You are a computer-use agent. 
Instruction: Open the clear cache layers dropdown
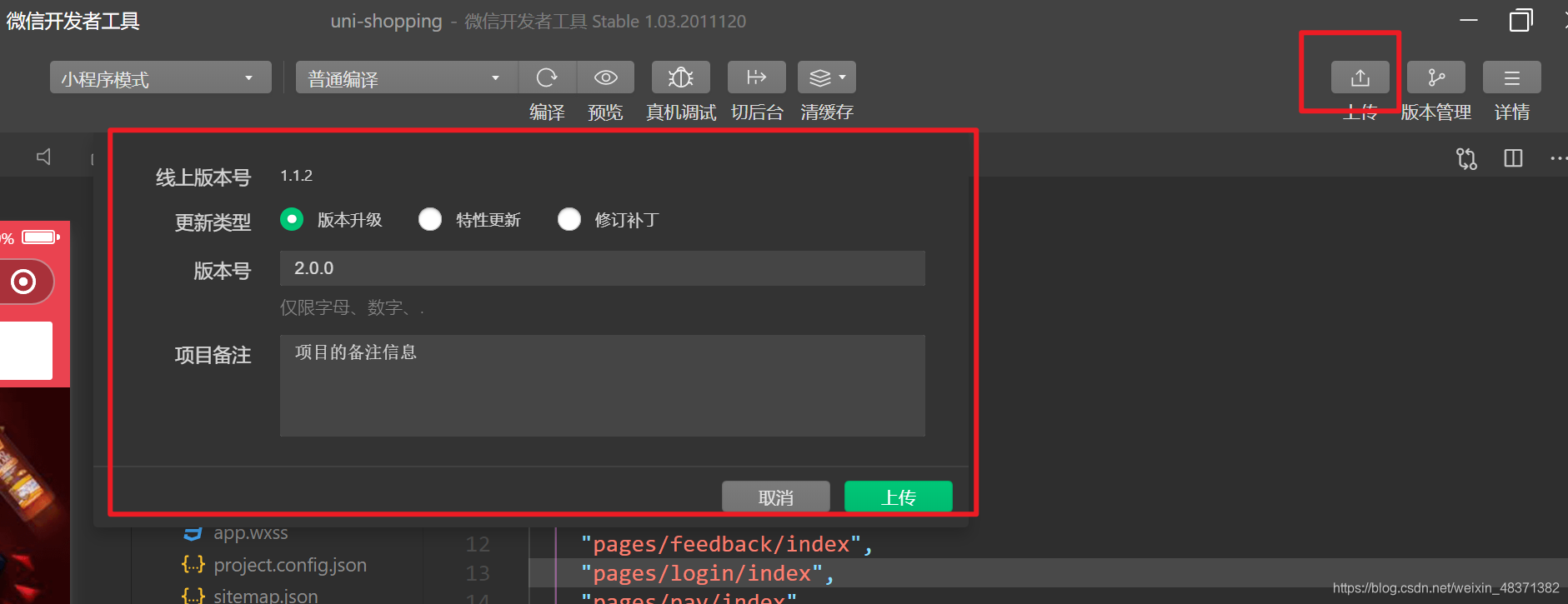point(827,77)
